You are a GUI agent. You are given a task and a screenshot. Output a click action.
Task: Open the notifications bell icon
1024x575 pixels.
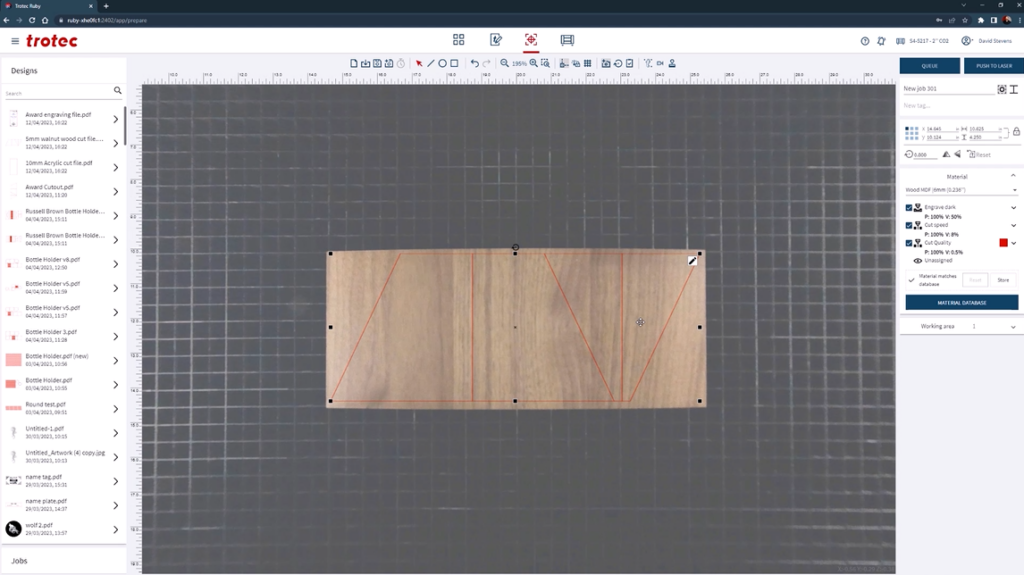click(881, 41)
